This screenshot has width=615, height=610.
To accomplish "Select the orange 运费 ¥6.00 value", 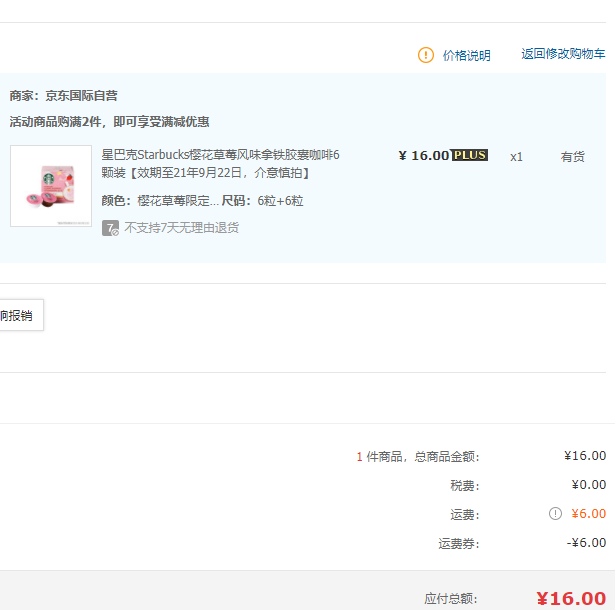I will tap(588, 514).
